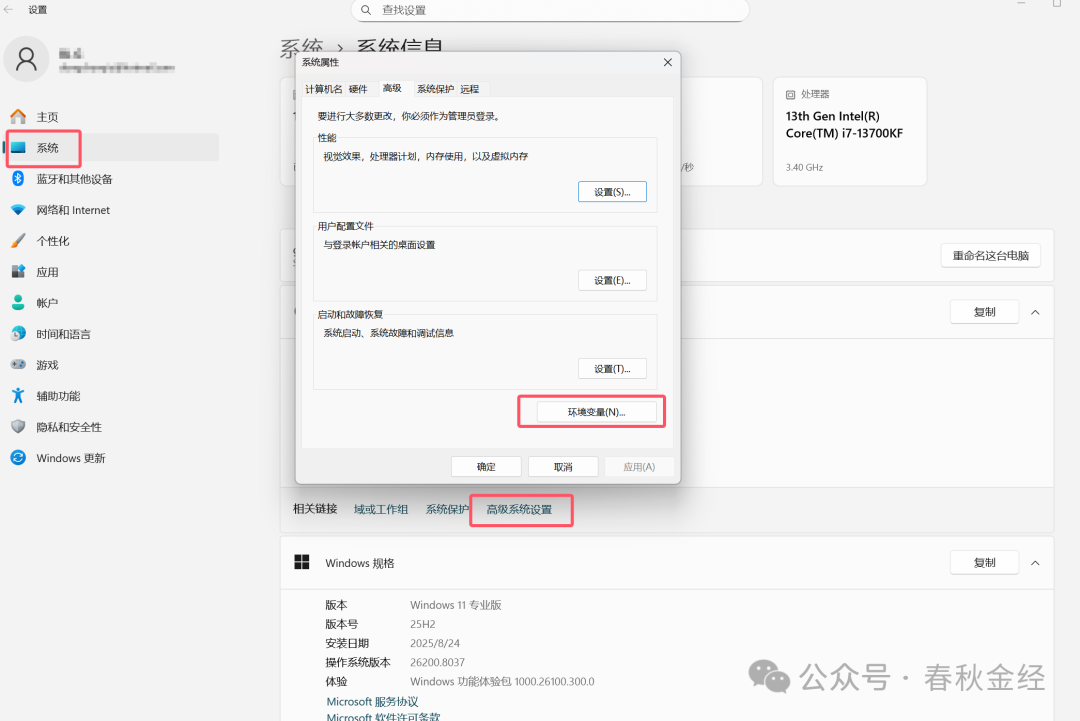1080x721 pixels.
Task: Open the Apps (应用) sidebar icon
Action: tap(18, 272)
